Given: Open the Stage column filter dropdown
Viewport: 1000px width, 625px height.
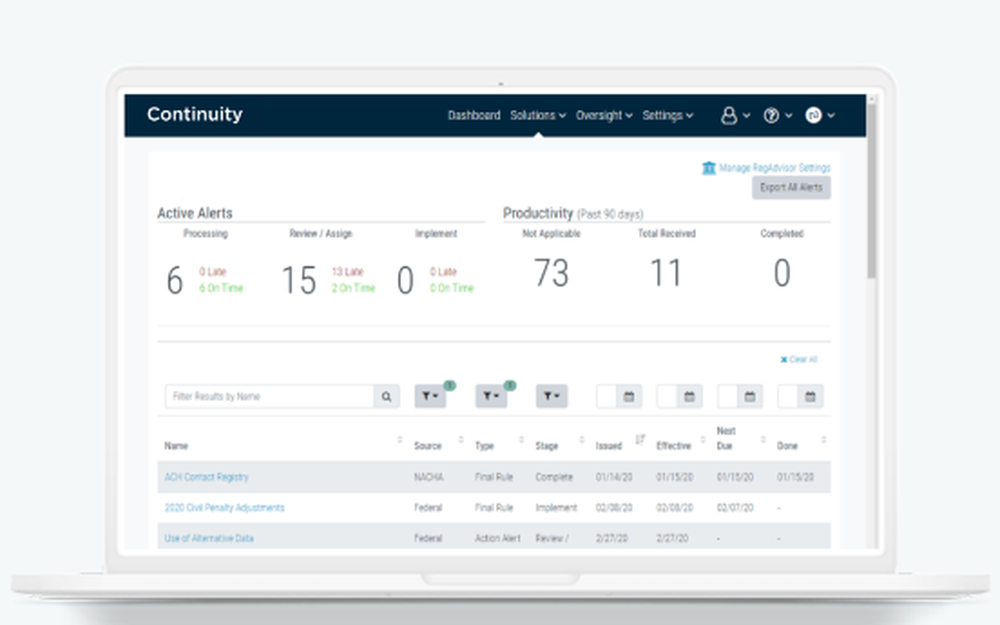Looking at the screenshot, I should 551,397.
